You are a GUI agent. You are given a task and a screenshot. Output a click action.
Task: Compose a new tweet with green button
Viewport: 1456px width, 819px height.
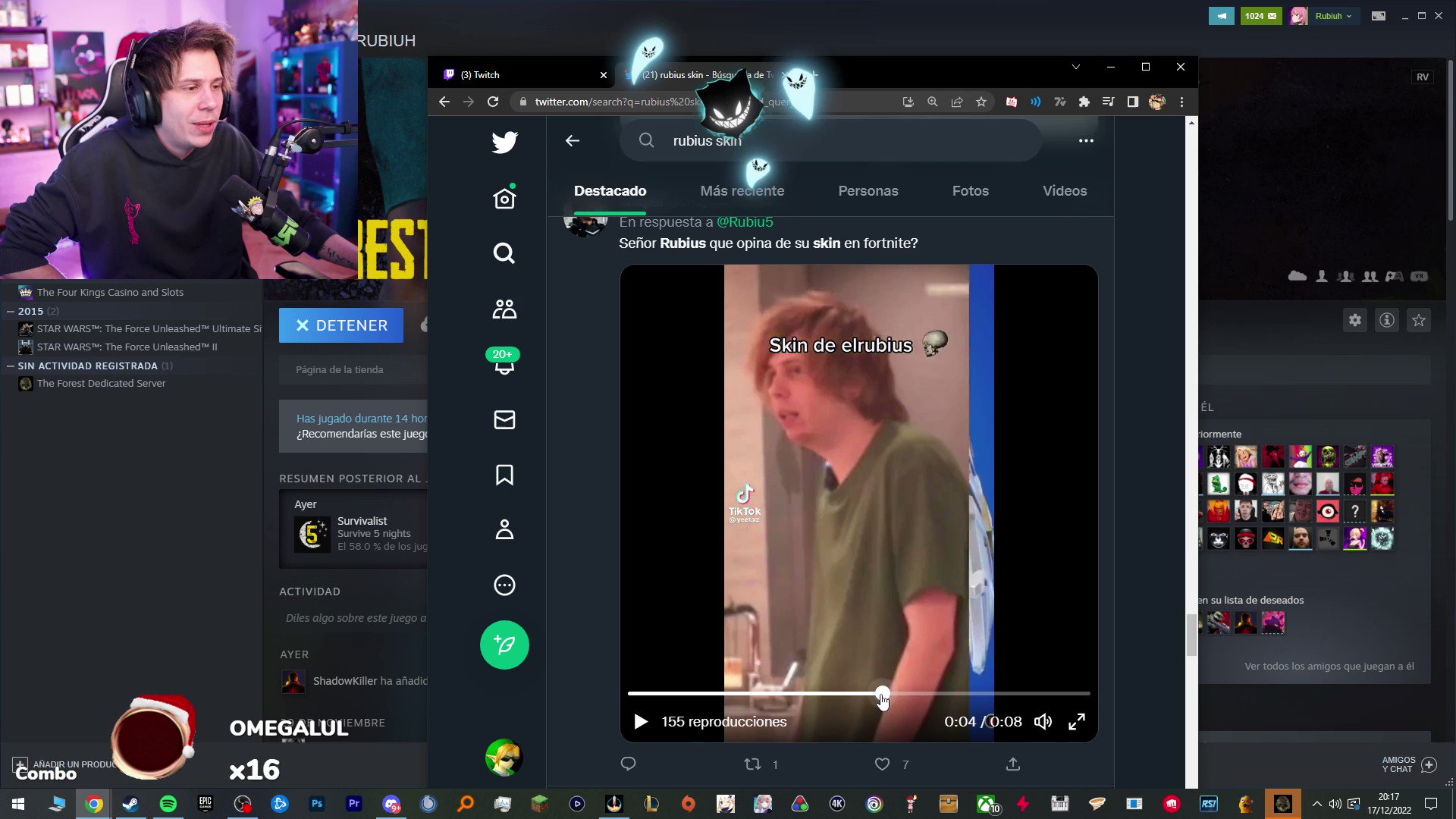(504, 645)
